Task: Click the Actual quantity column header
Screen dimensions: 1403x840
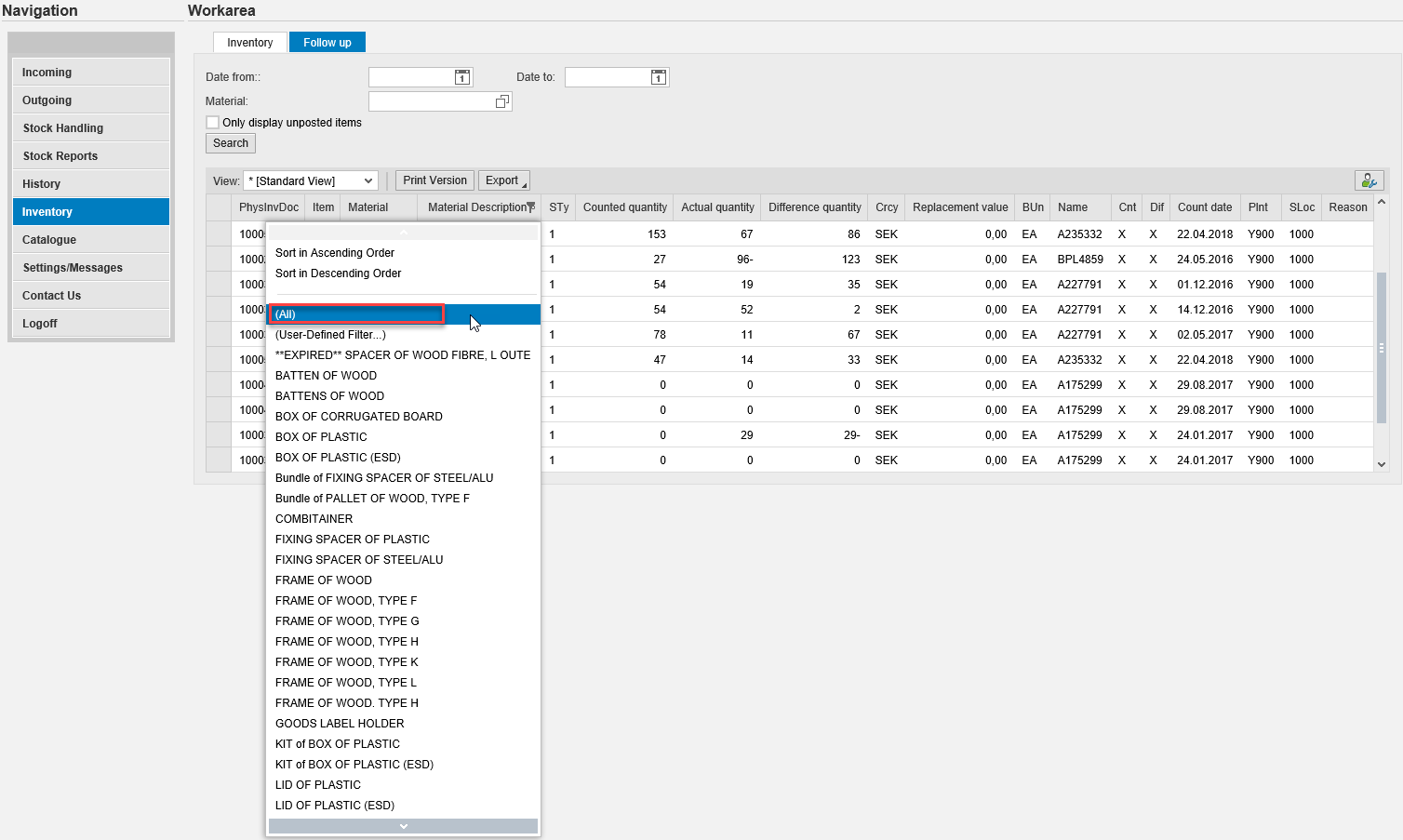Action: [717, 207]
